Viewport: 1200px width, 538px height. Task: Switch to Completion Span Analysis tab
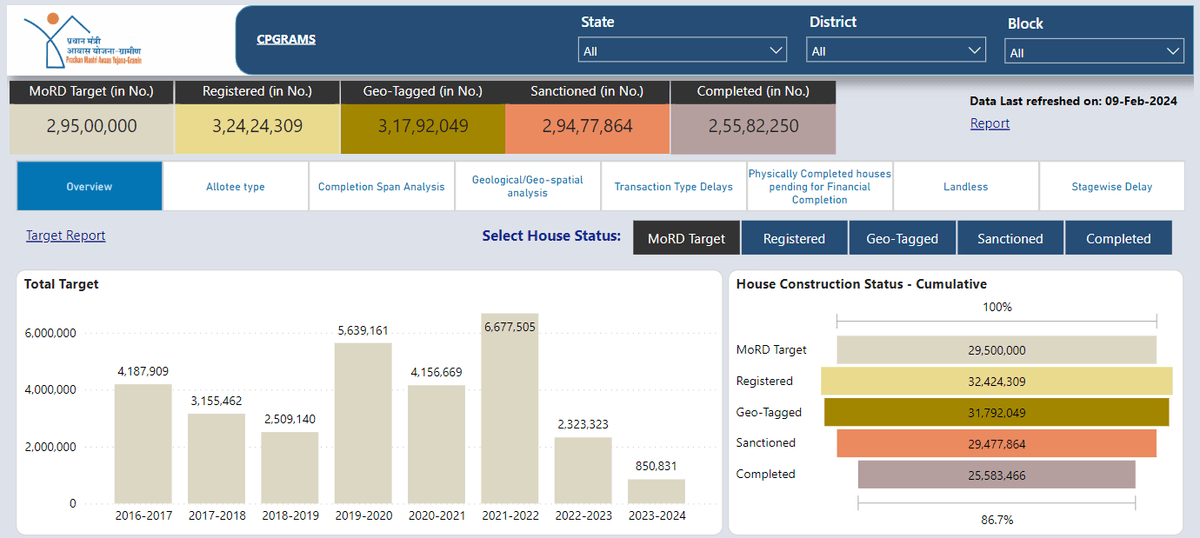pyautogui.click(x=381, y=187)
